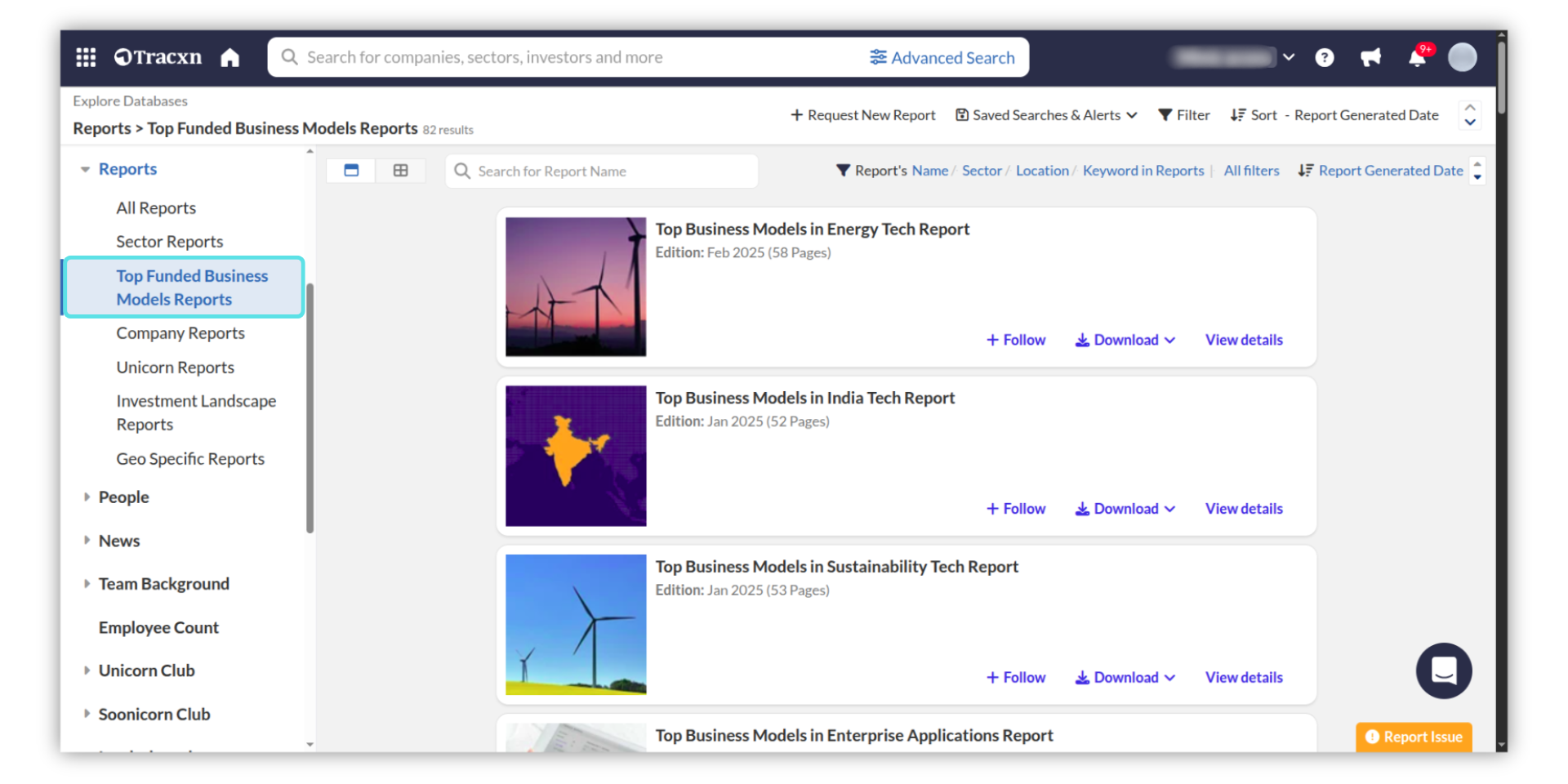Open the help question mark icon

(x=1325, y=57)
